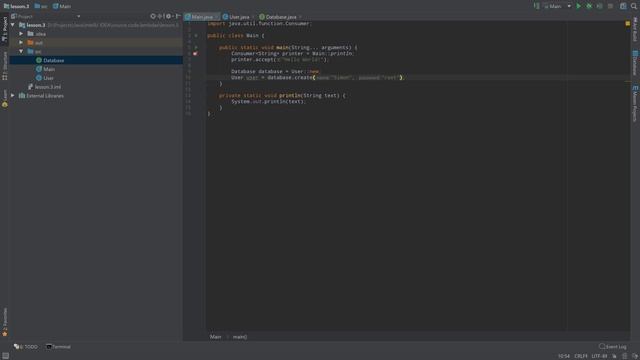Toggle the Maven Projects tool window tab
640x360 pixels.
click(635, 103)
